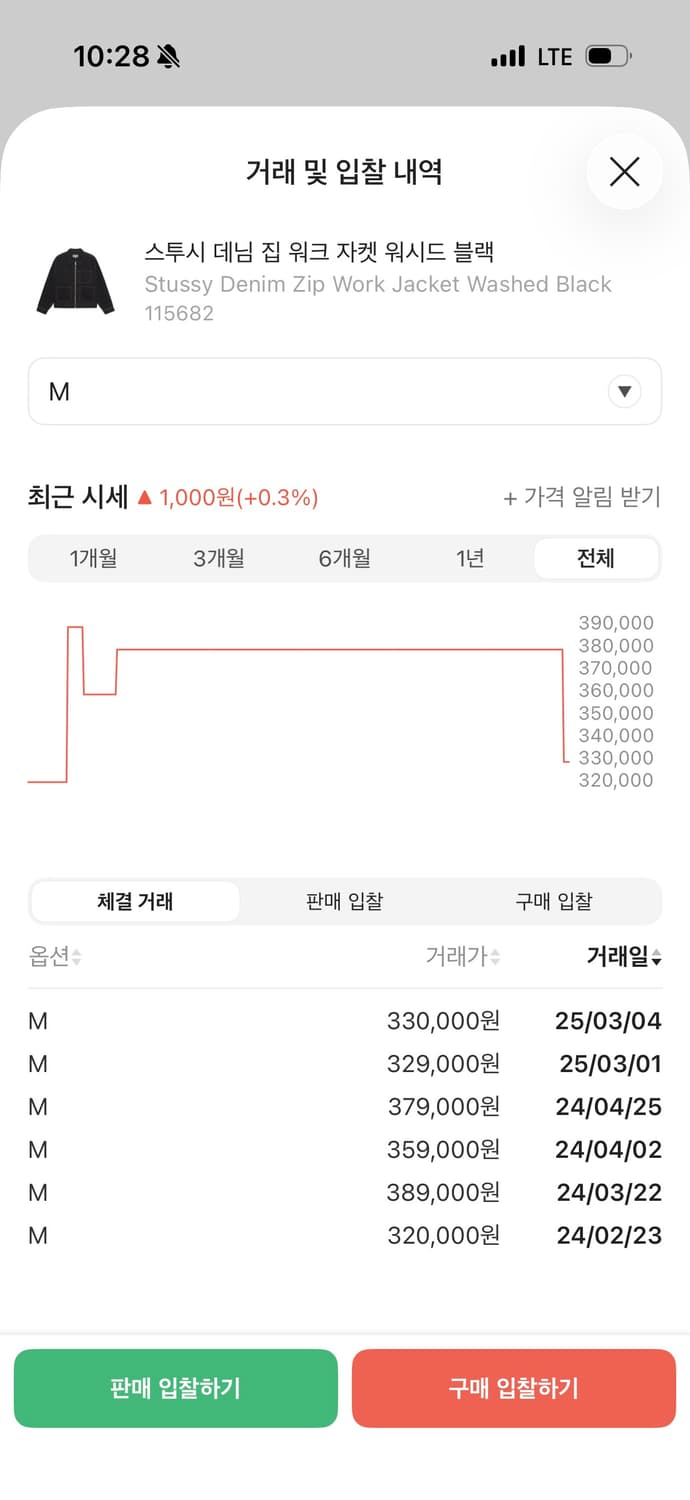The image size is (690, 1500).
Task: Tap the battery indicator in status bar
Action: 610,56
